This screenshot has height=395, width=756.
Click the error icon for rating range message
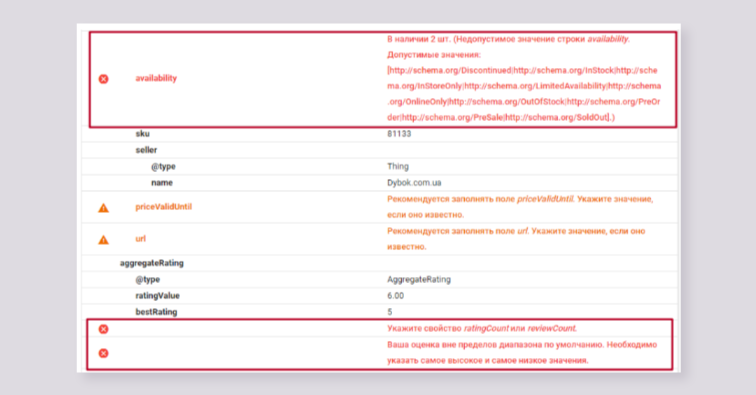pyautogui.click(x=103, y=353)
